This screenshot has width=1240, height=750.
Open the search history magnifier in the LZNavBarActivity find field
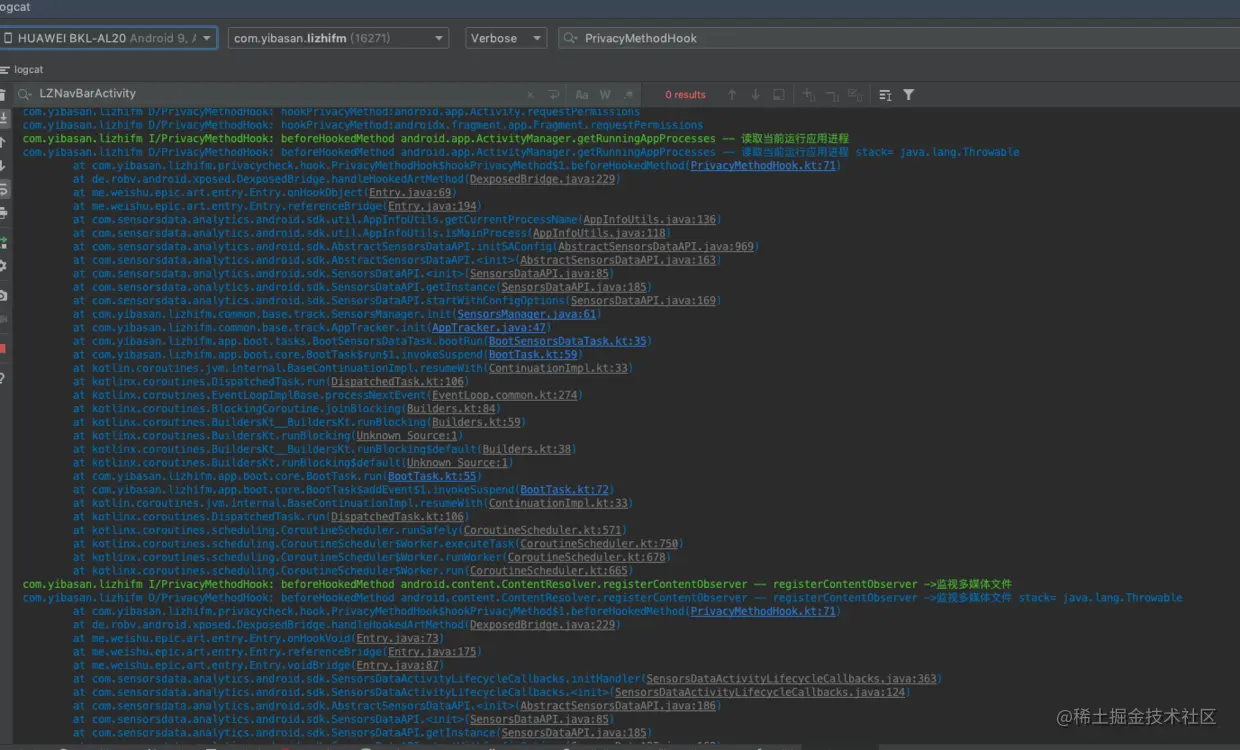pyautogui.click(x=26, y=94)
